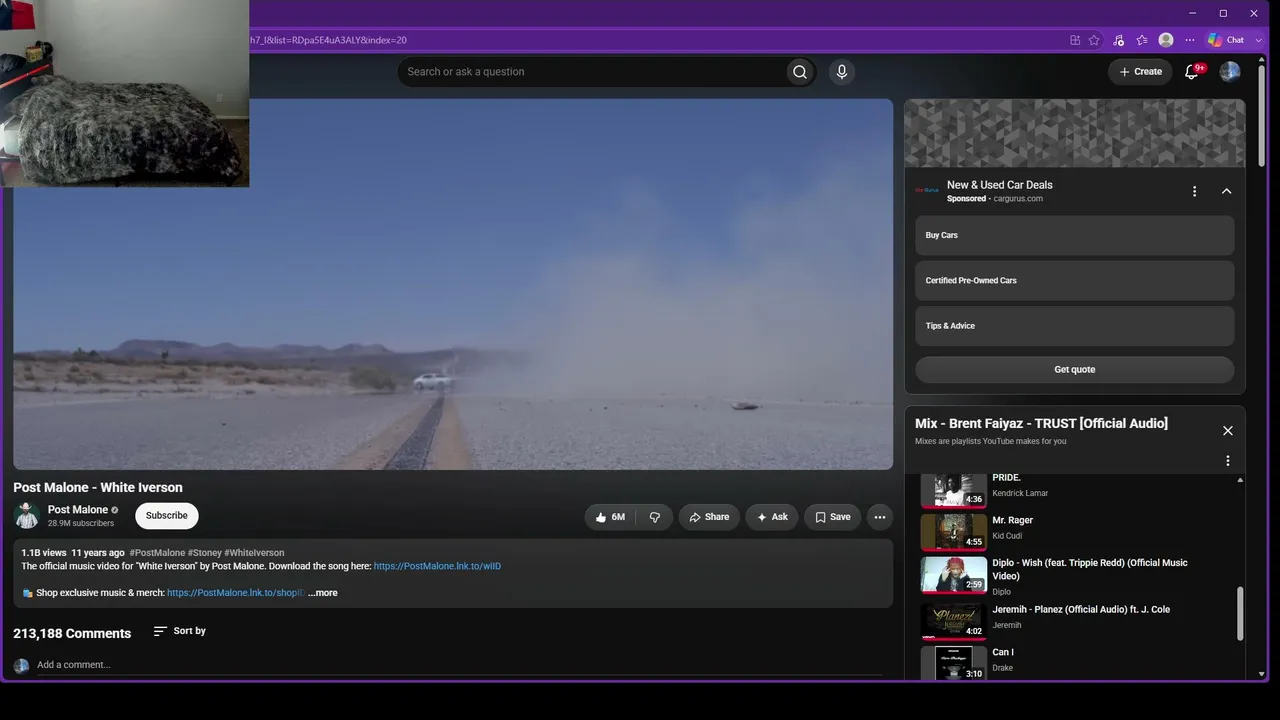Open YouTube notifications bell
This screenshot has width=1280, height=720.
point(1191,72)
